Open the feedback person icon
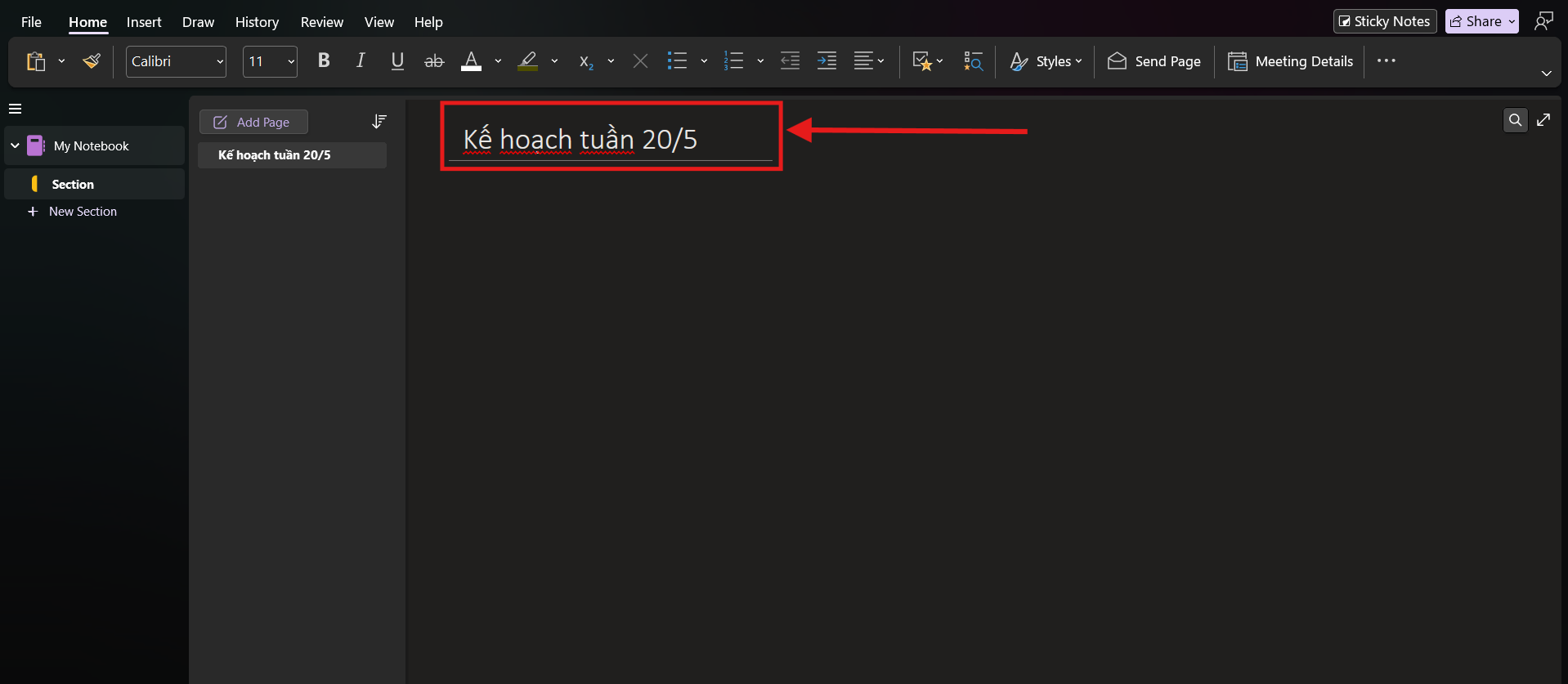The height and width of the screenshot is (684, 1568). pyautogui.click(x=1543, y=21)
